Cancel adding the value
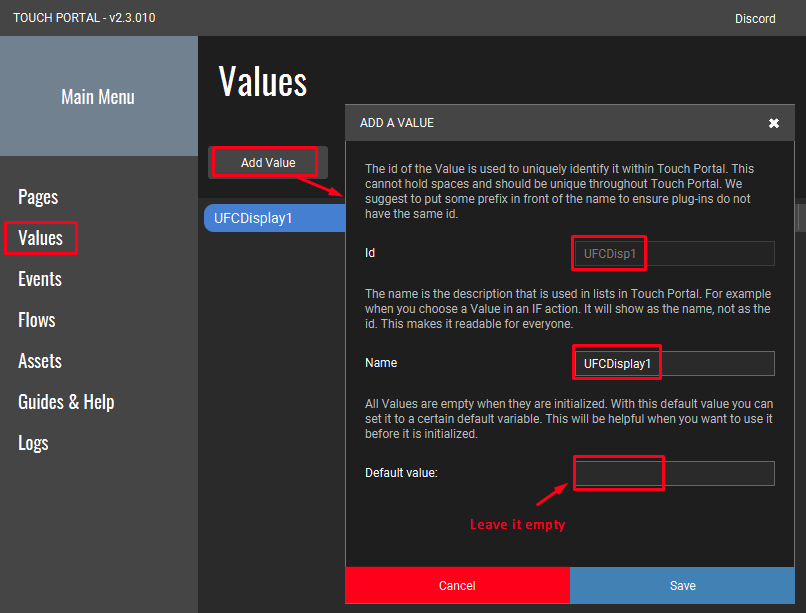Image resolution: width=806 pixels, height=613 pixels. (x=457, y=585)
